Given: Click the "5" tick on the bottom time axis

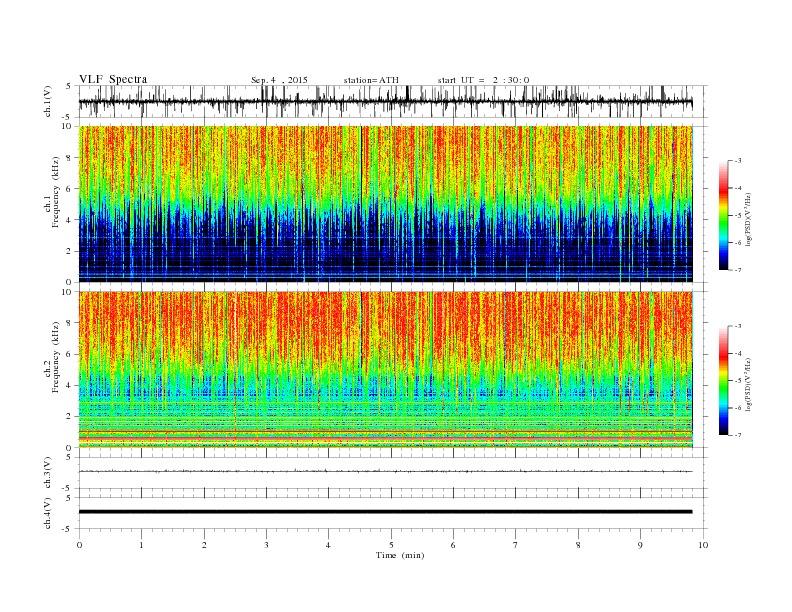Looking at the screenshot, I should pyautogui.click(x=391, y=545).
